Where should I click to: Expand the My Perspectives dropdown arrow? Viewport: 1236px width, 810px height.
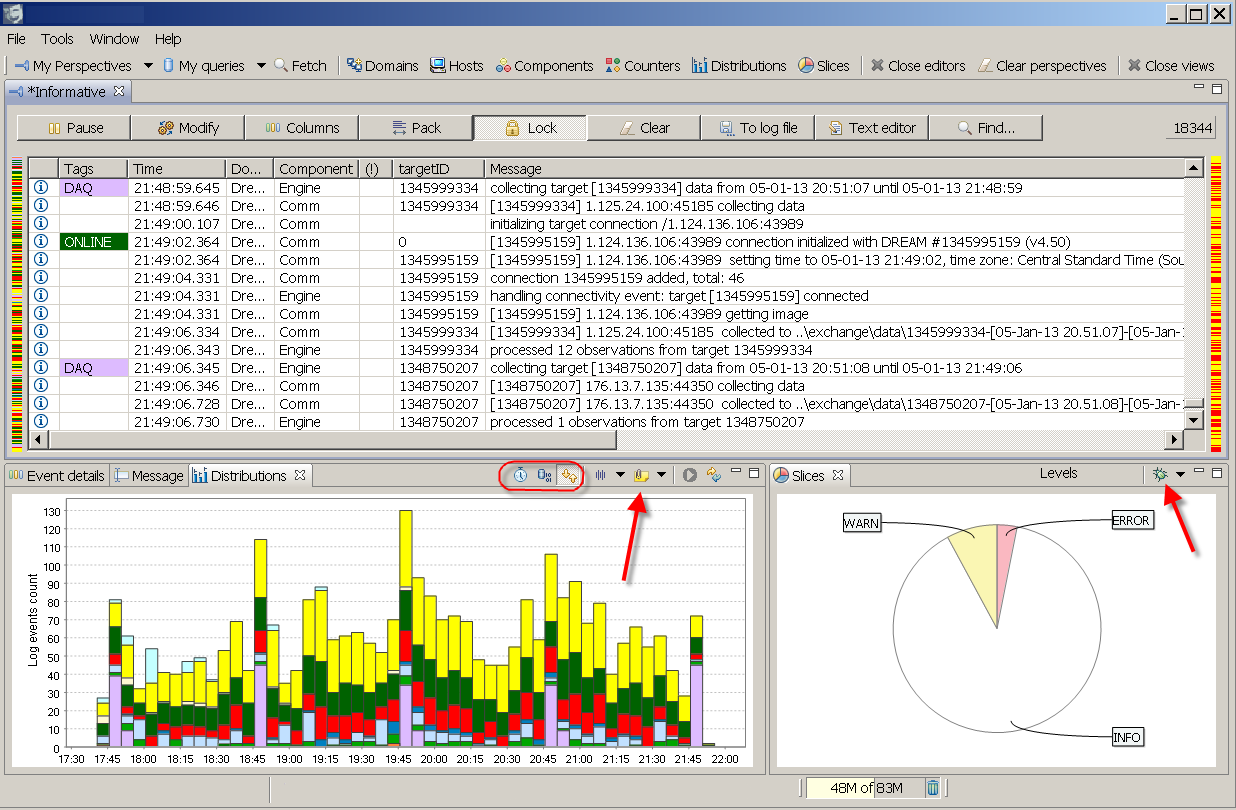coord(148,66)
